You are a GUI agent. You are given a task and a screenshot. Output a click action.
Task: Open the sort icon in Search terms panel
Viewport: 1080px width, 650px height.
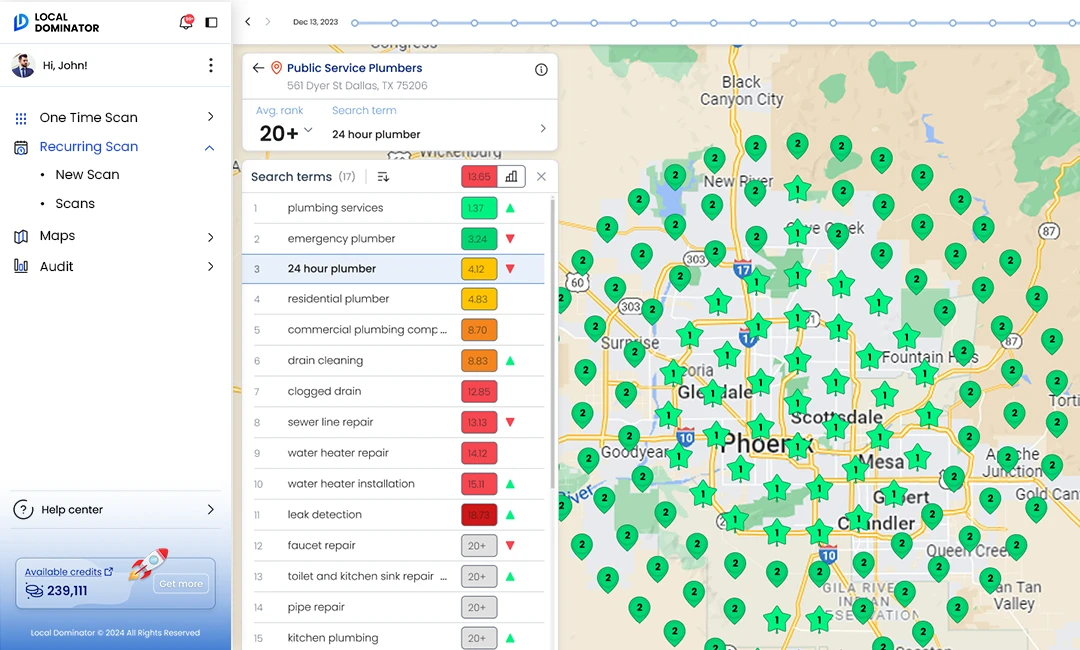tap(382, 176)
